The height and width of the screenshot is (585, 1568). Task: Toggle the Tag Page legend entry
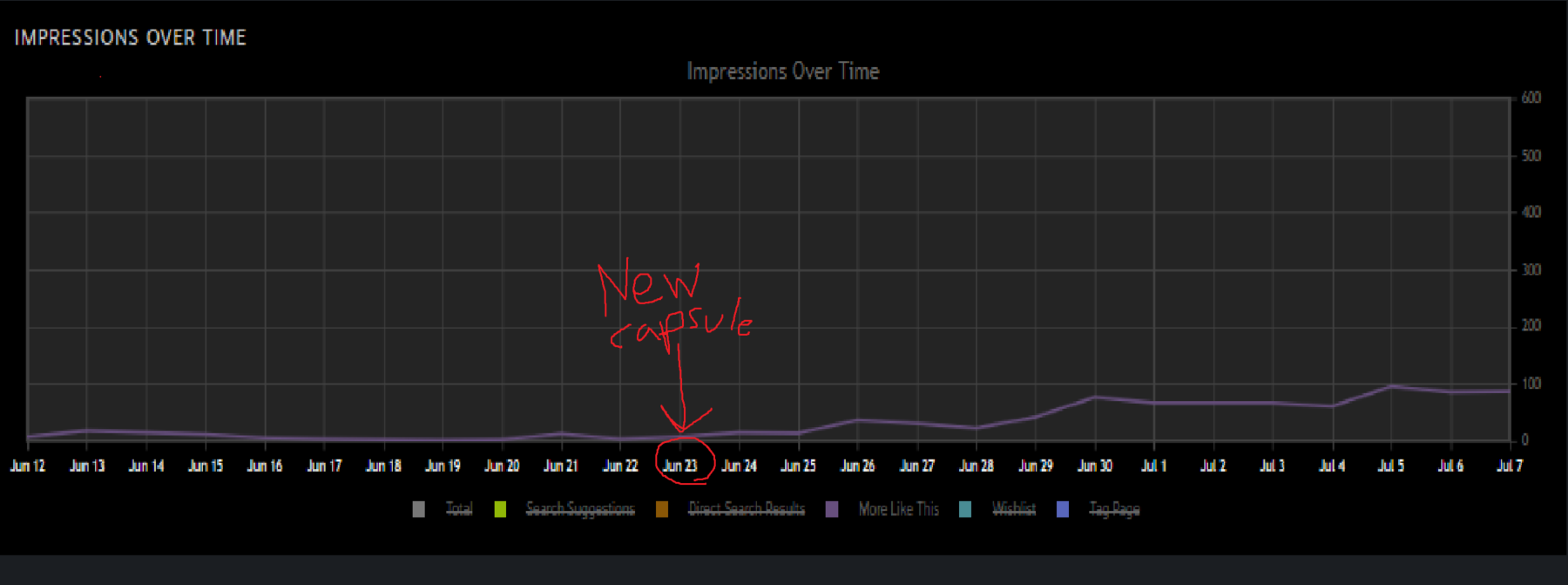click(x=1114, y=509)
